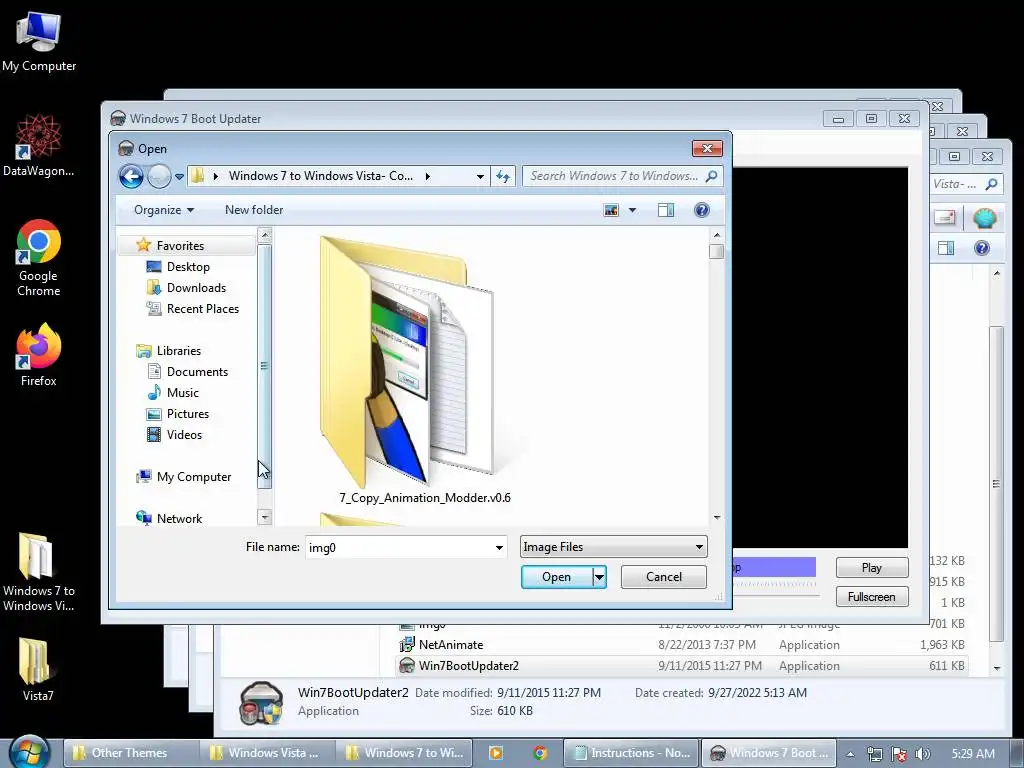
Task: Click the Open button
Action: point(556,577)
